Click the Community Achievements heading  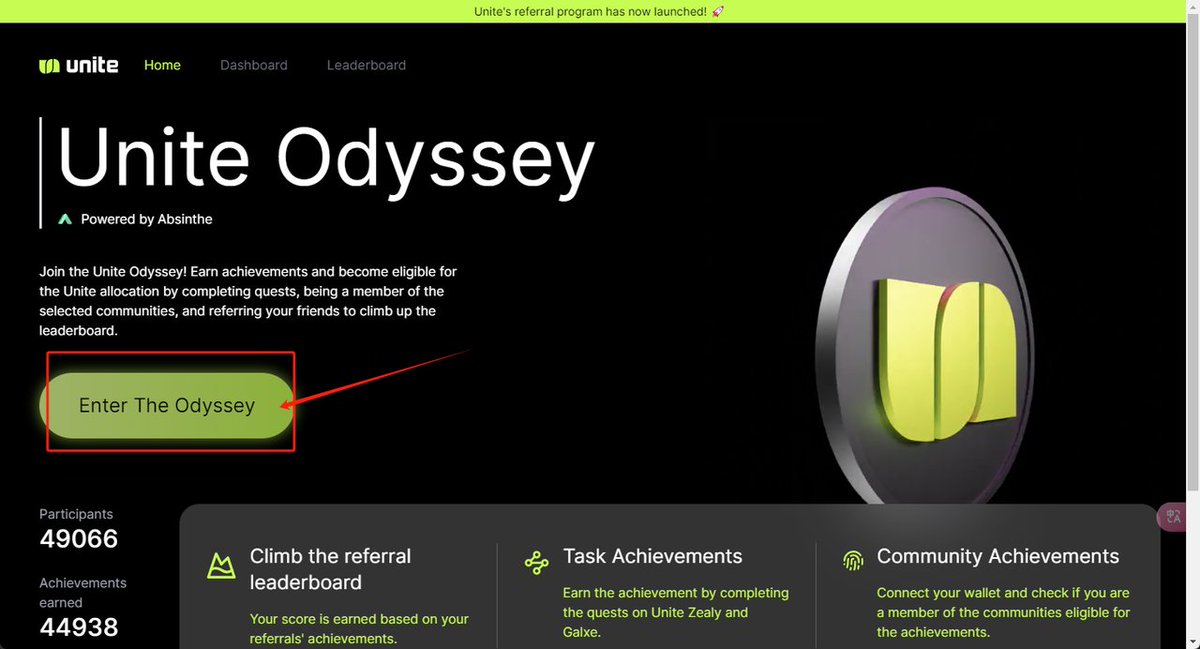[x=998, y=556]
